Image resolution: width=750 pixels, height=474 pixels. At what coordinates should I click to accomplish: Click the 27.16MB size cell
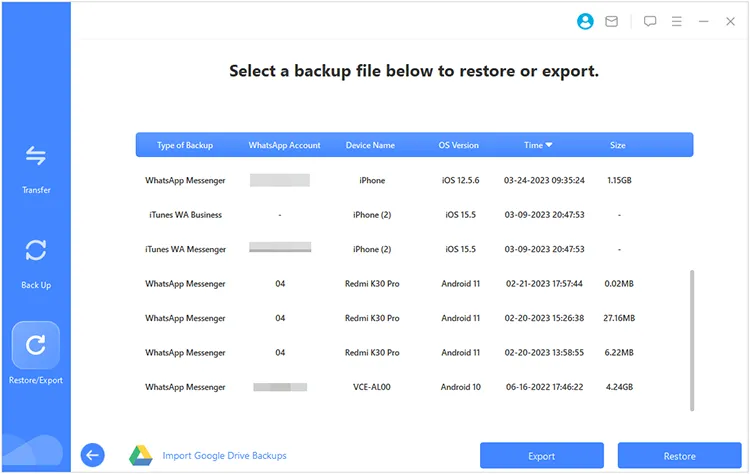[x=619, y=318]
